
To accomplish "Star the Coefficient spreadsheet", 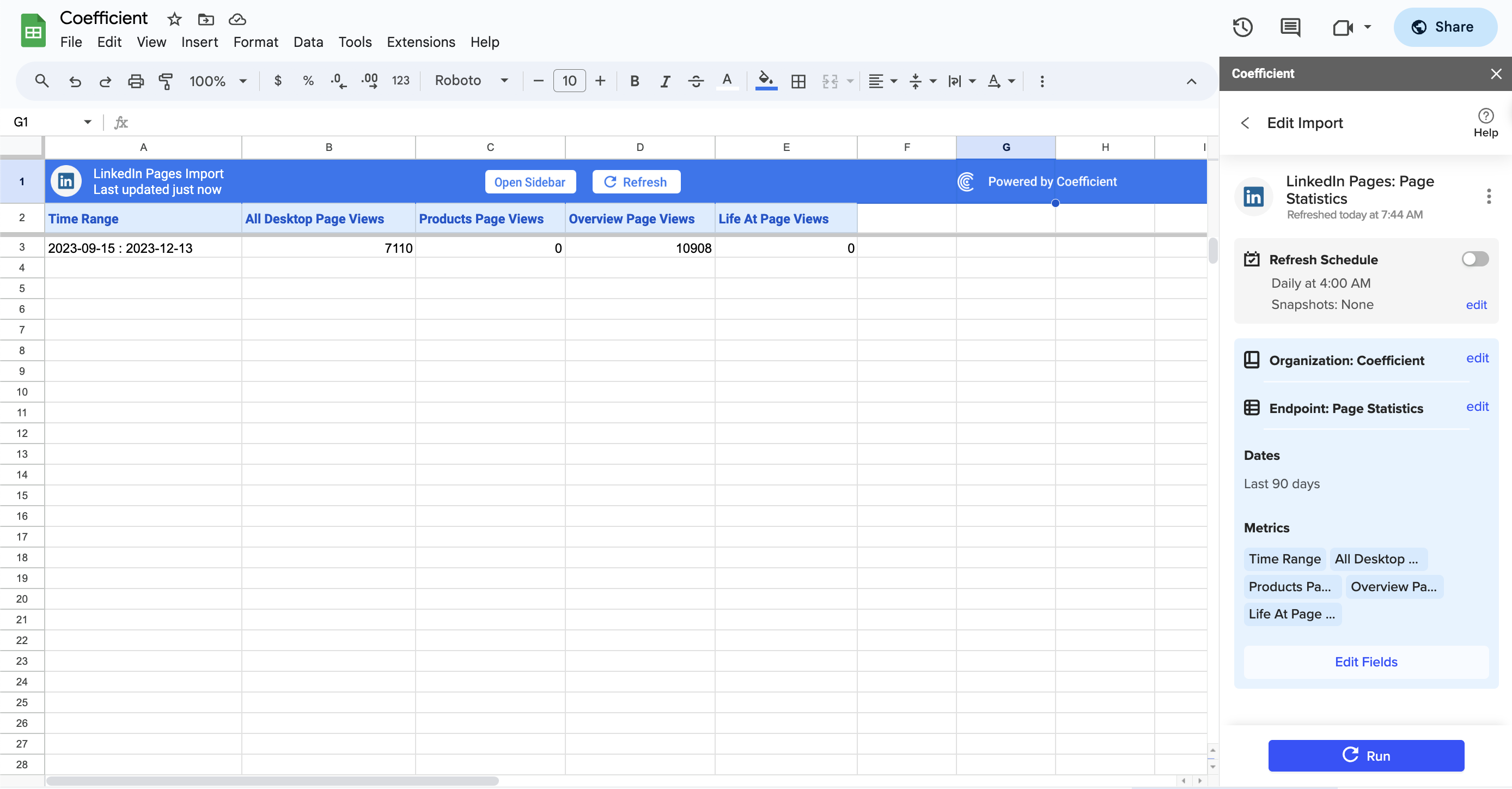I will tap(174, 19).
